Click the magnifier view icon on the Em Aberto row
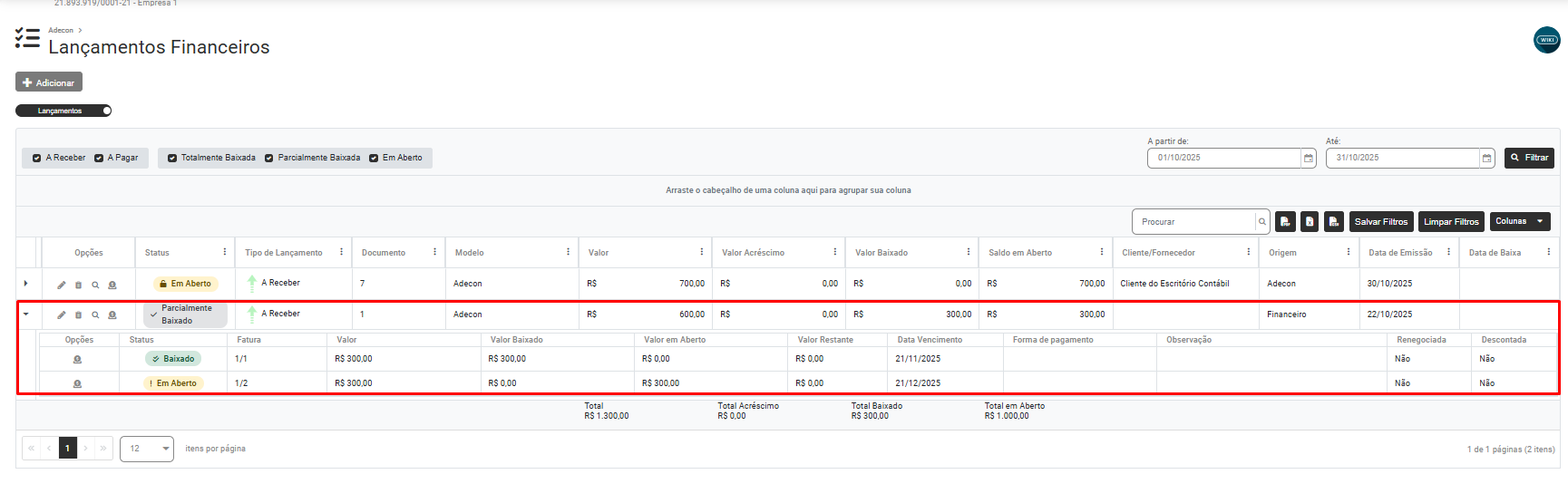Viewport: 1568px width, 503px height. coord(95,285)
